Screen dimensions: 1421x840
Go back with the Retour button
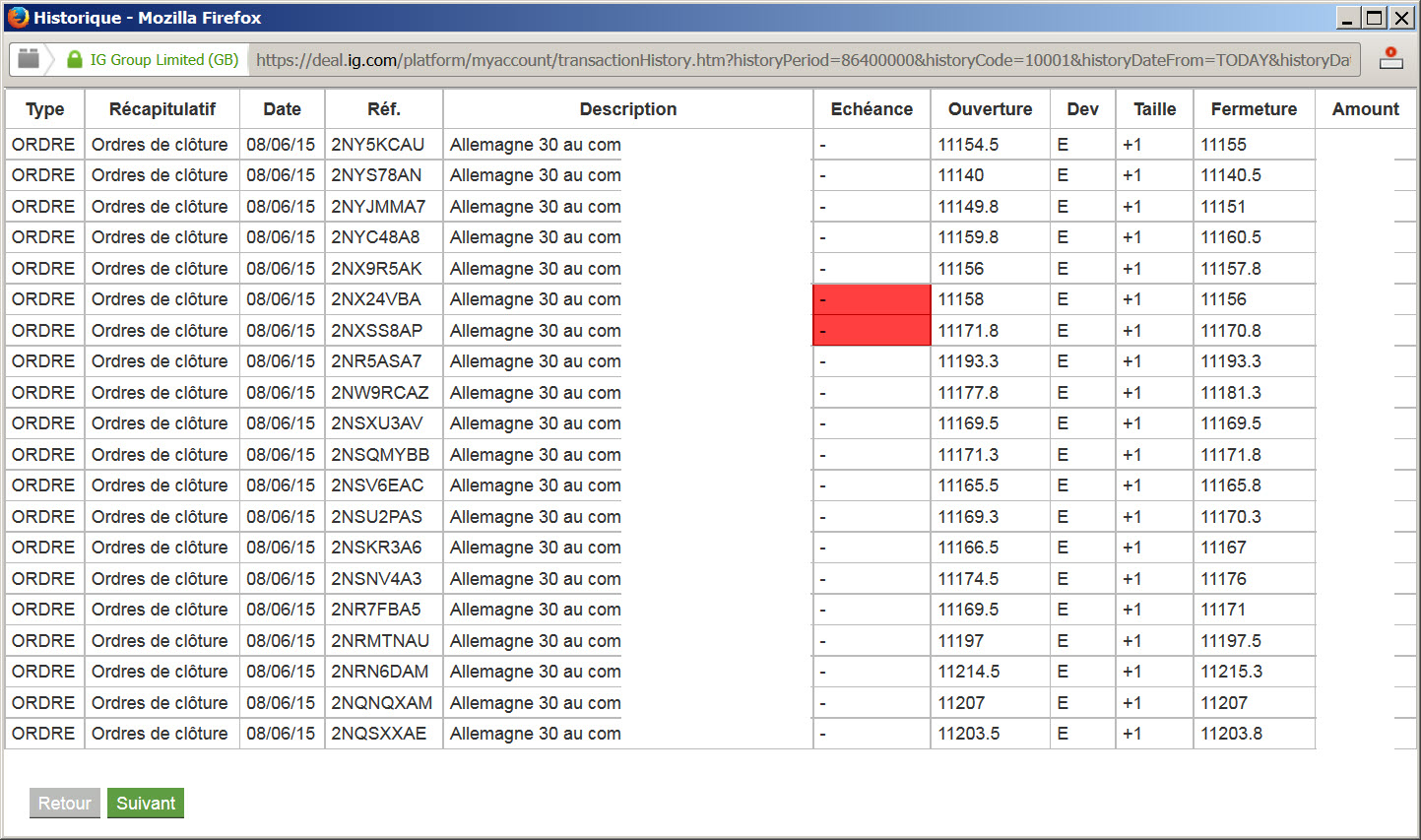point(65,804)
